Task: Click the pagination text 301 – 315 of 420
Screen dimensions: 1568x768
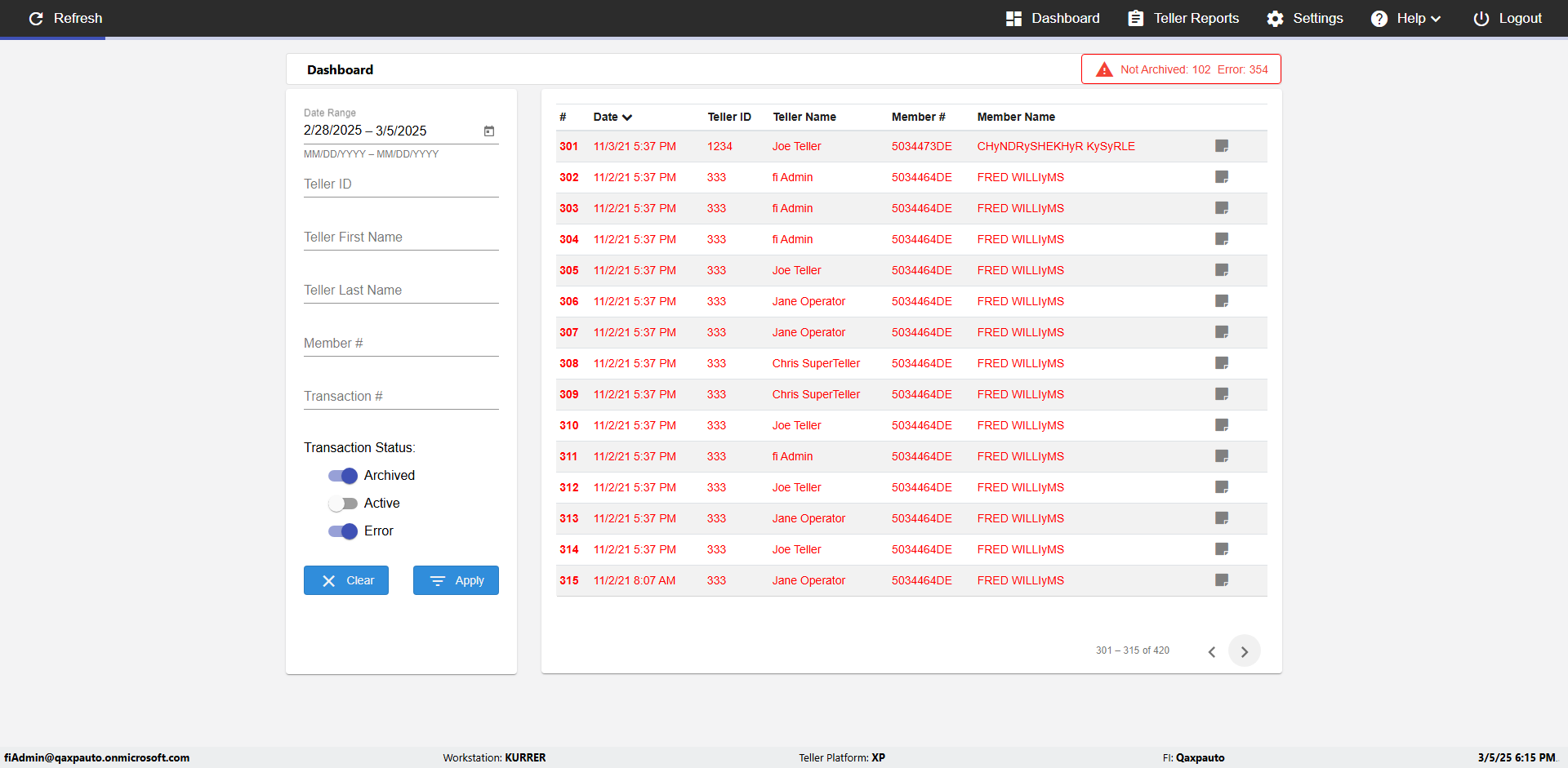Action: point(1133,650)
